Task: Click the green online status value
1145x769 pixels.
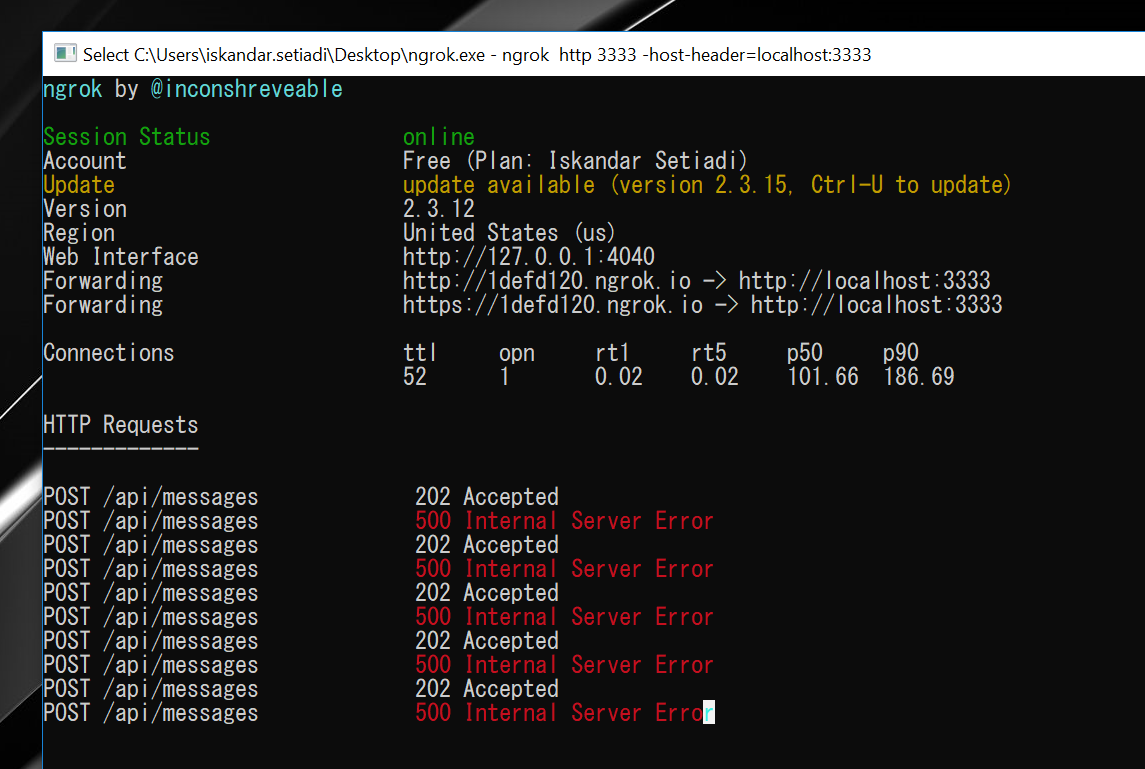Action: pos(439,137)
